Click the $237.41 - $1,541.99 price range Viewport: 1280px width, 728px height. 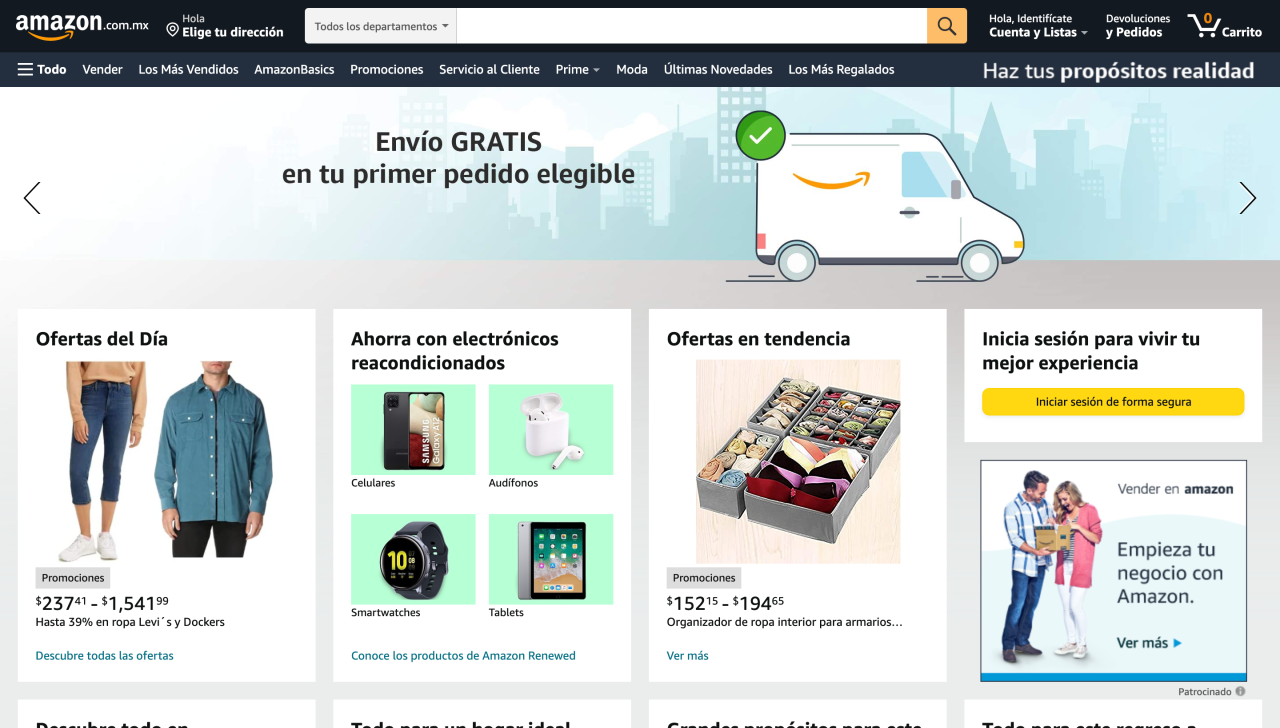tap(102, 602)
